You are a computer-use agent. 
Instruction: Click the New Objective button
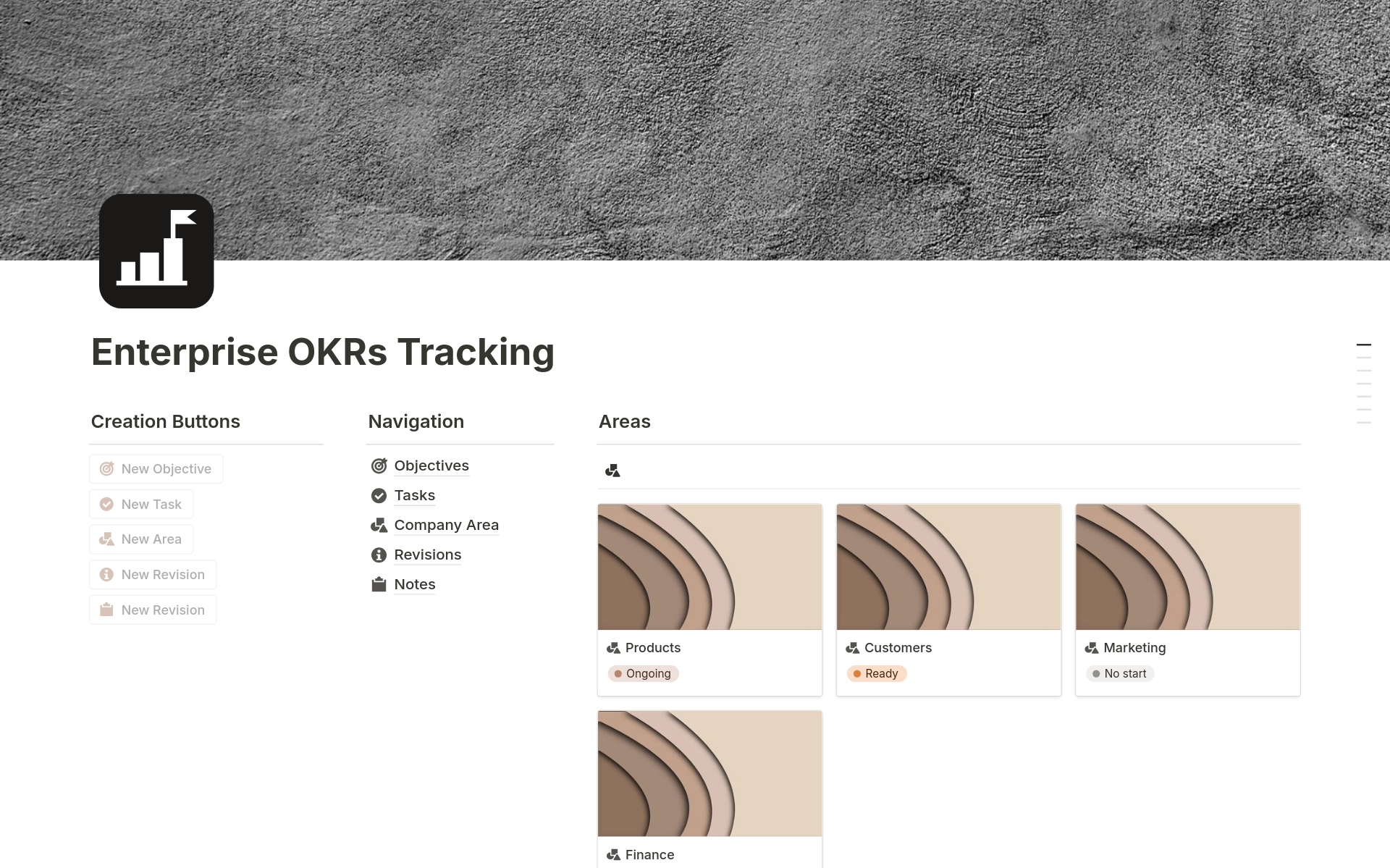155,468
